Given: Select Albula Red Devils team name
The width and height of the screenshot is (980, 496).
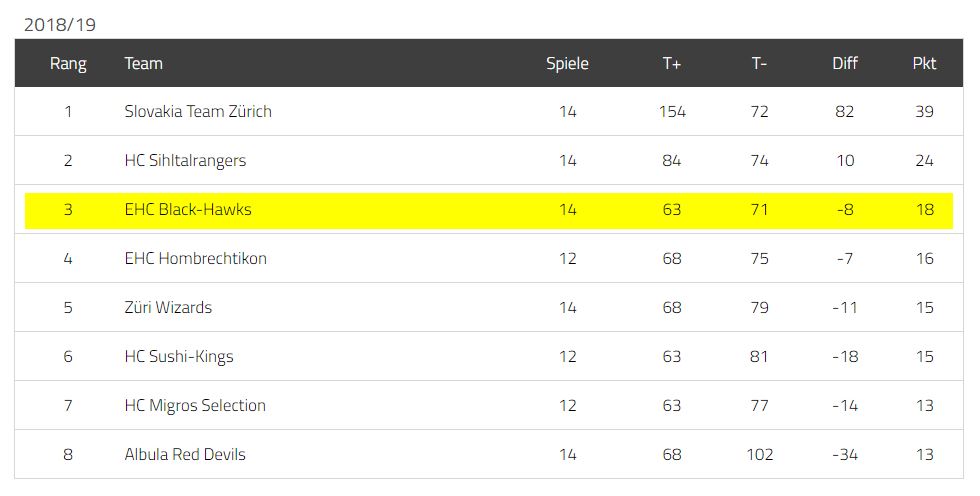Looking at the screenshot, I should (184, 454).
